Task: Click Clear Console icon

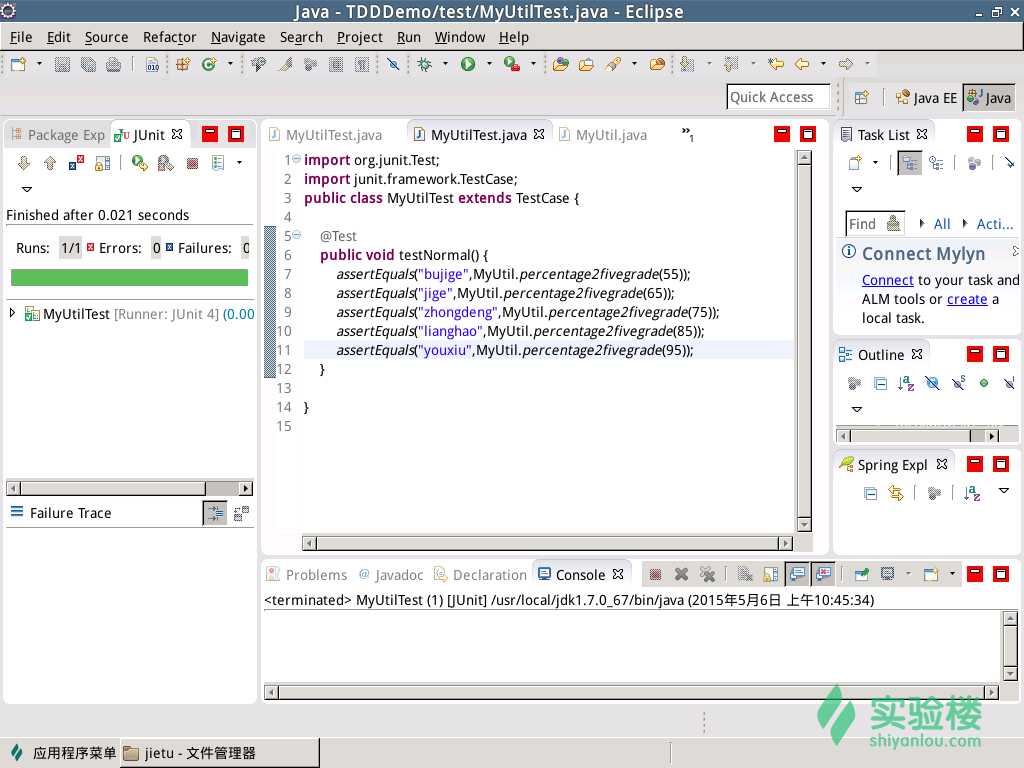Action: 745,575
